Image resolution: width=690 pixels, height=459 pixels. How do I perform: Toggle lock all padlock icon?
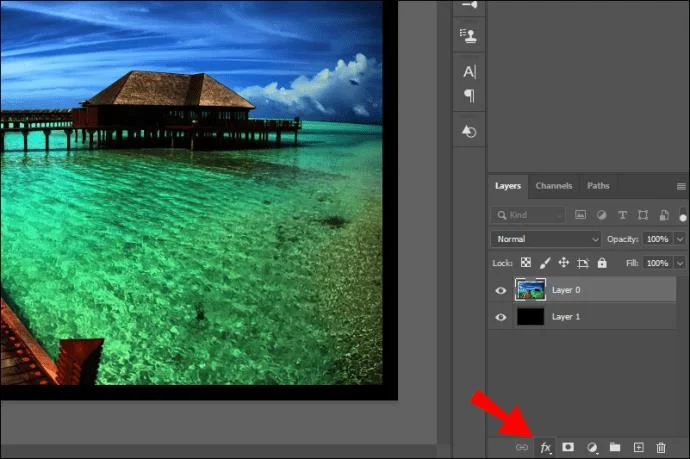[602, 263]
